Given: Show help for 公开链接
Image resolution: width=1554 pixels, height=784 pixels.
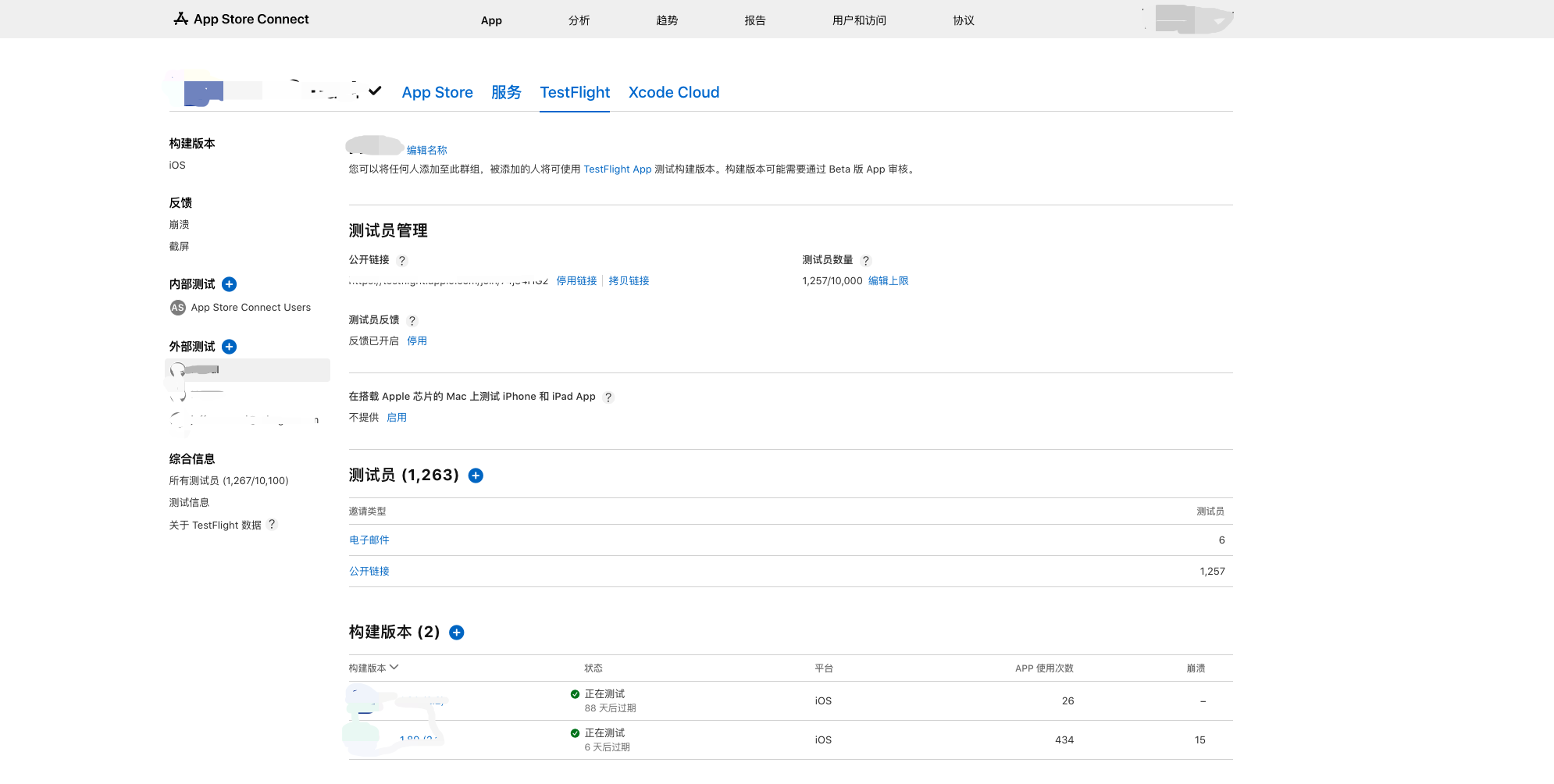Looking at the screenshot, I should [402, 261].
